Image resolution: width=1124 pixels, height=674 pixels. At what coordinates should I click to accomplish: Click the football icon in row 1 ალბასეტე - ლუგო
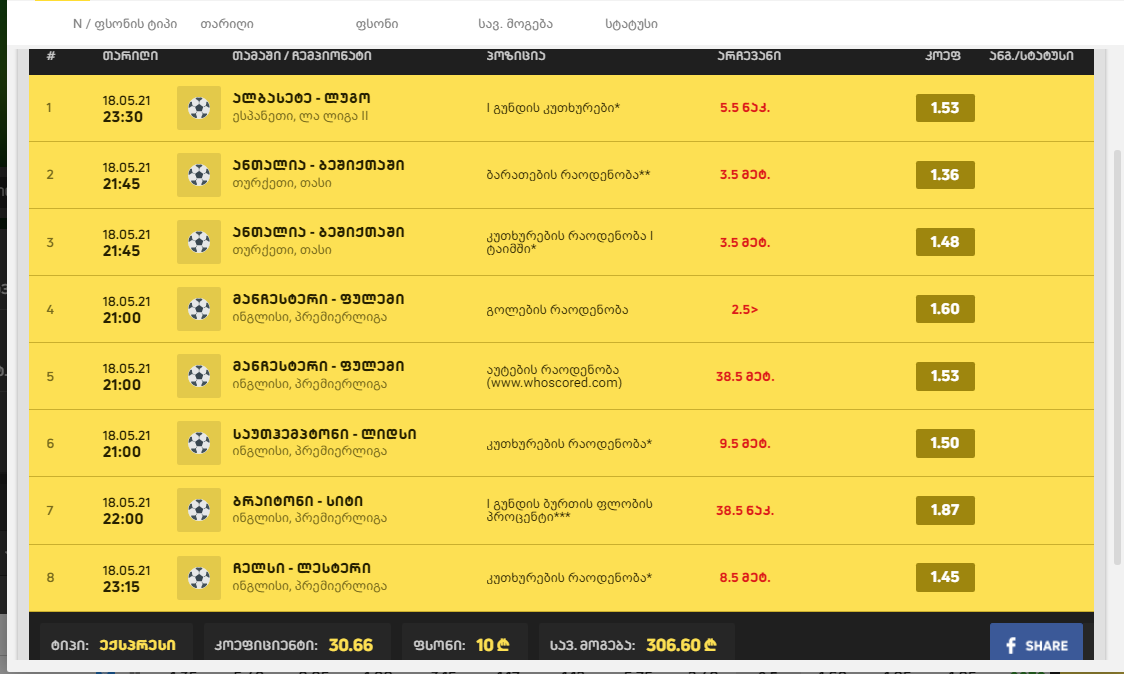coord(199,108)
